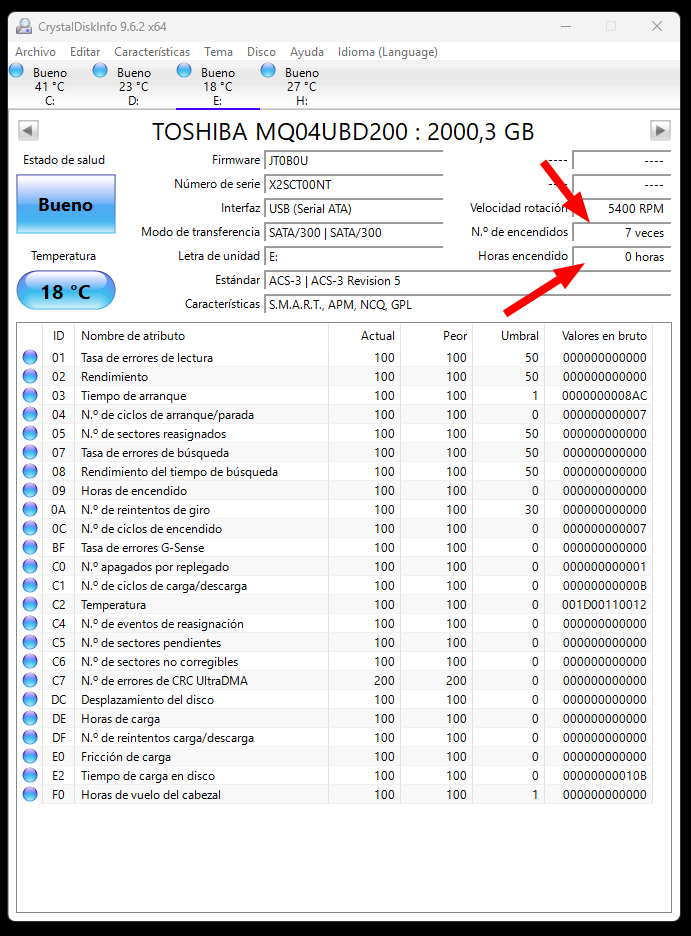Click the Bueno health status button
The image size is (691, 936).
pos(66,204)
